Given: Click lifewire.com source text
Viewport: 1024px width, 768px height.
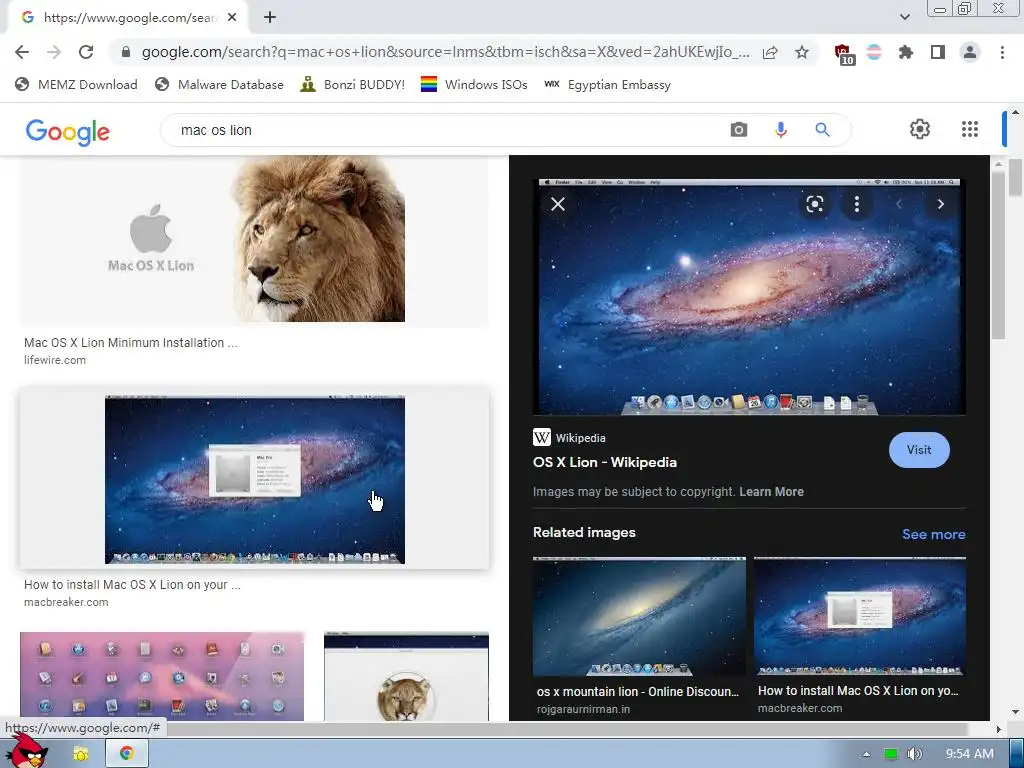Looking at the screenshot, I should coord(55,360).
